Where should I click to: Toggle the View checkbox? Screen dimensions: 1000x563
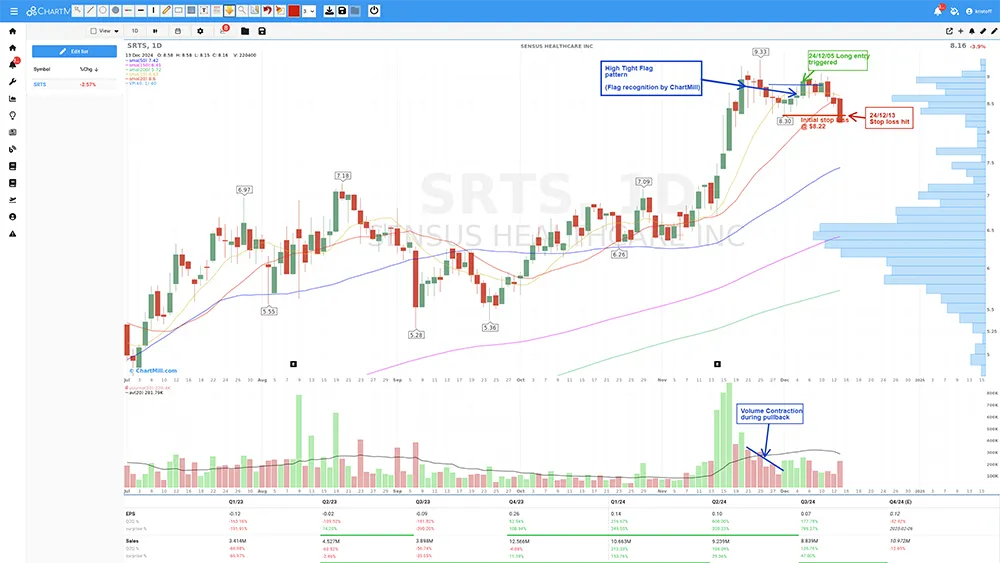click(94, 31)
